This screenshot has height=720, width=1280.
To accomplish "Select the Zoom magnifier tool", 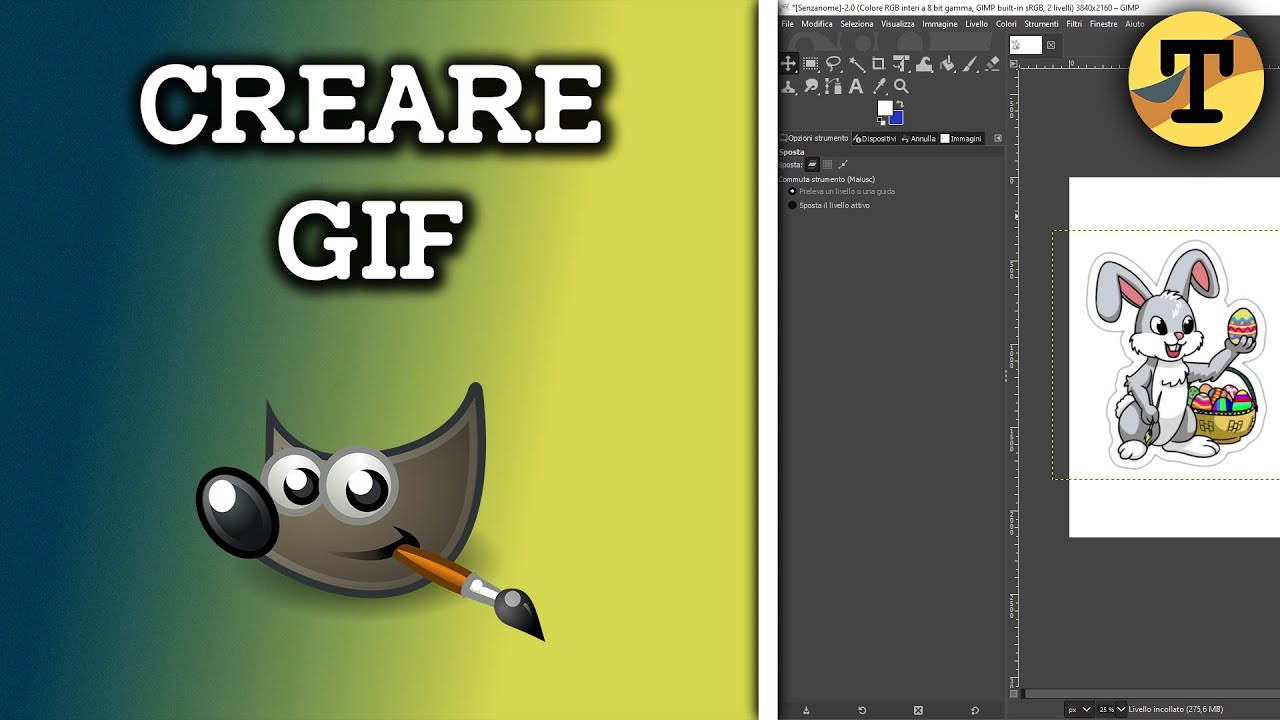I will point(901,87).
